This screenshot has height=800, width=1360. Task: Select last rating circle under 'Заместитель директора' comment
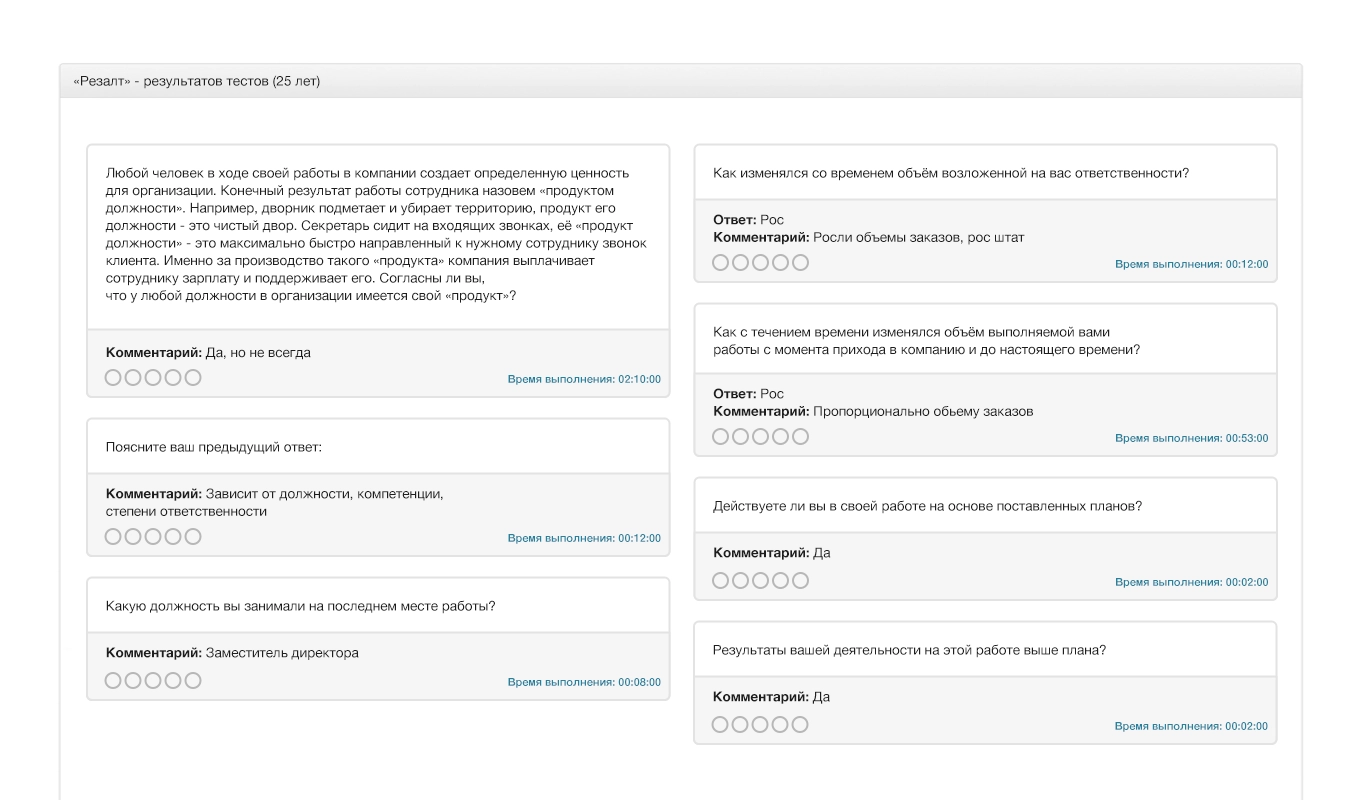(193, 680)
